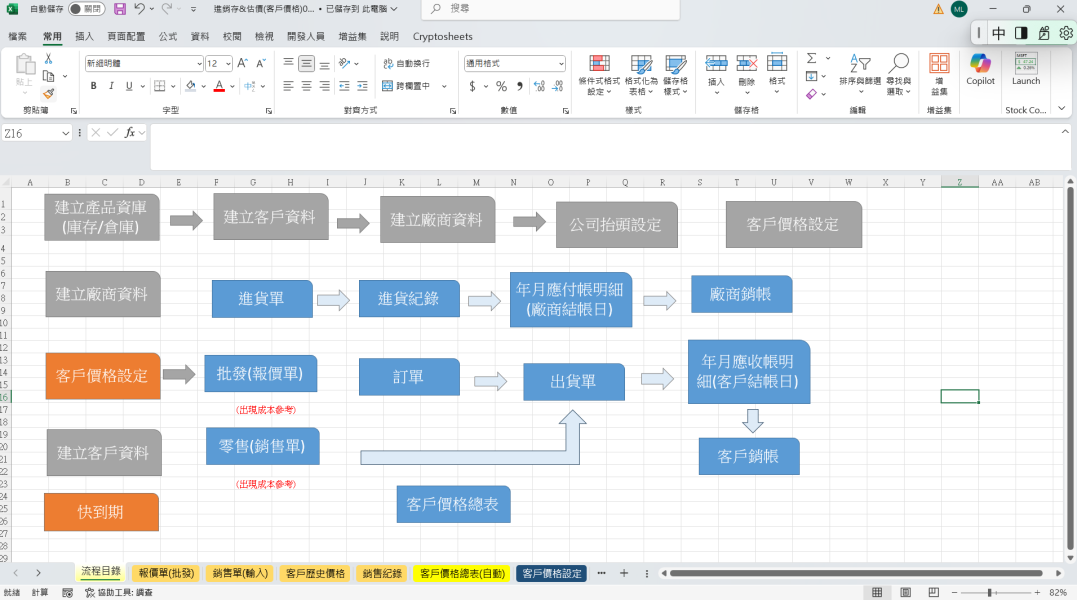This screenshot has width=1077, height=600.
Task: Open the font size dropdown
Action: click(x=228, y=63)
